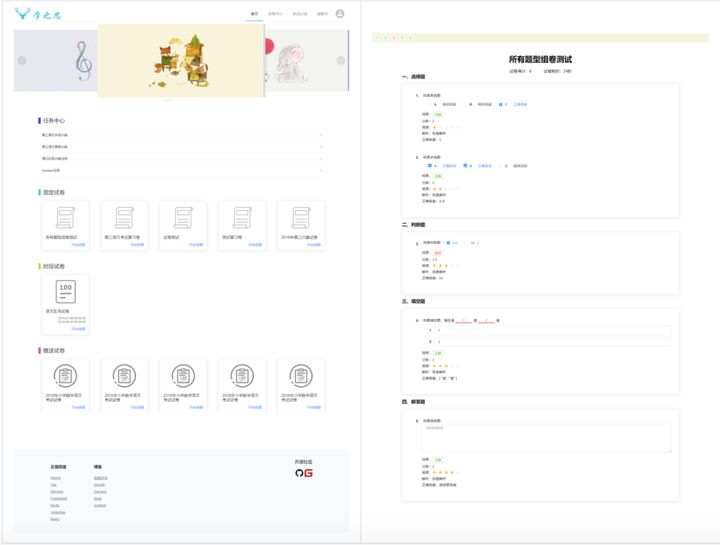Check checkbox C of multi-choice question 2
Screen dimensions: 720x545
coord(501,166)
